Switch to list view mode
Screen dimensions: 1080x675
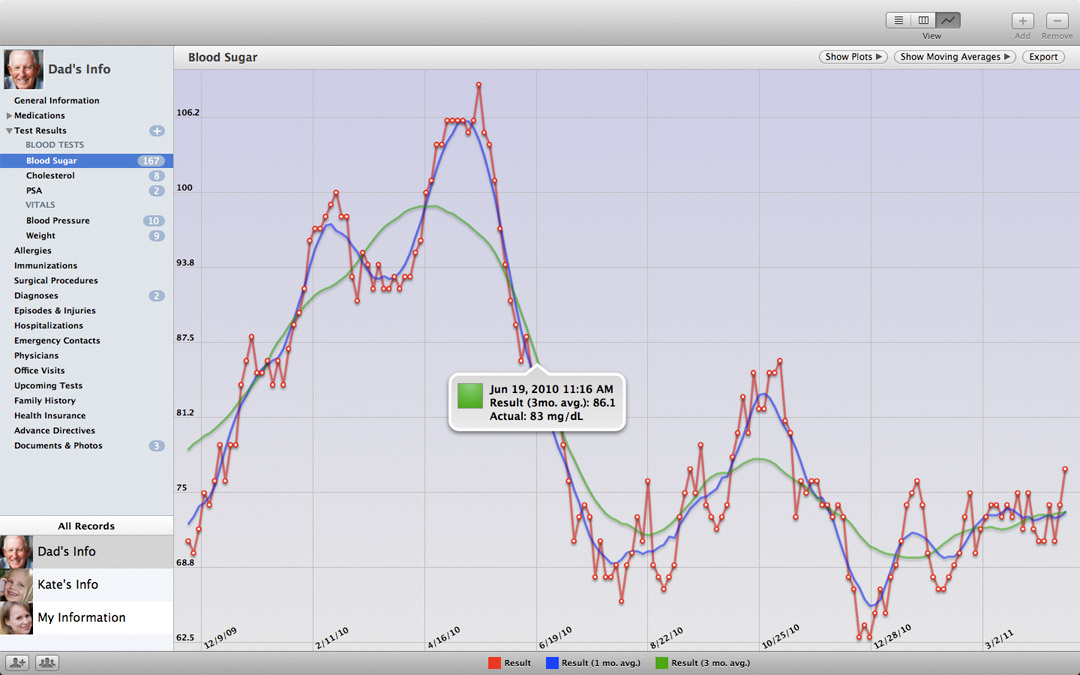[x=898, y=20]
